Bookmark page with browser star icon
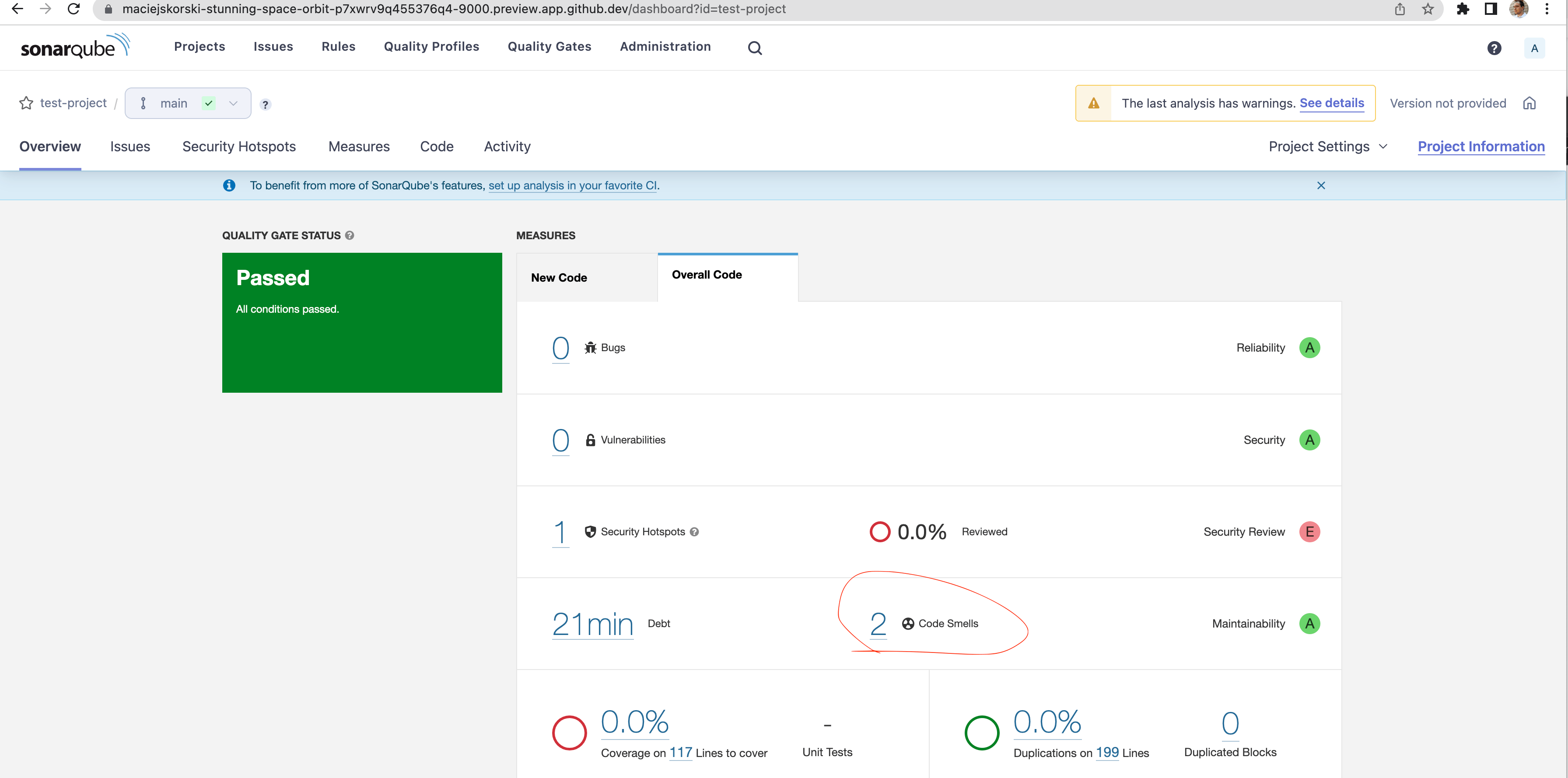Image resolution: width=1568 pixels, height=778 pixels. [x=1428, y=9]
